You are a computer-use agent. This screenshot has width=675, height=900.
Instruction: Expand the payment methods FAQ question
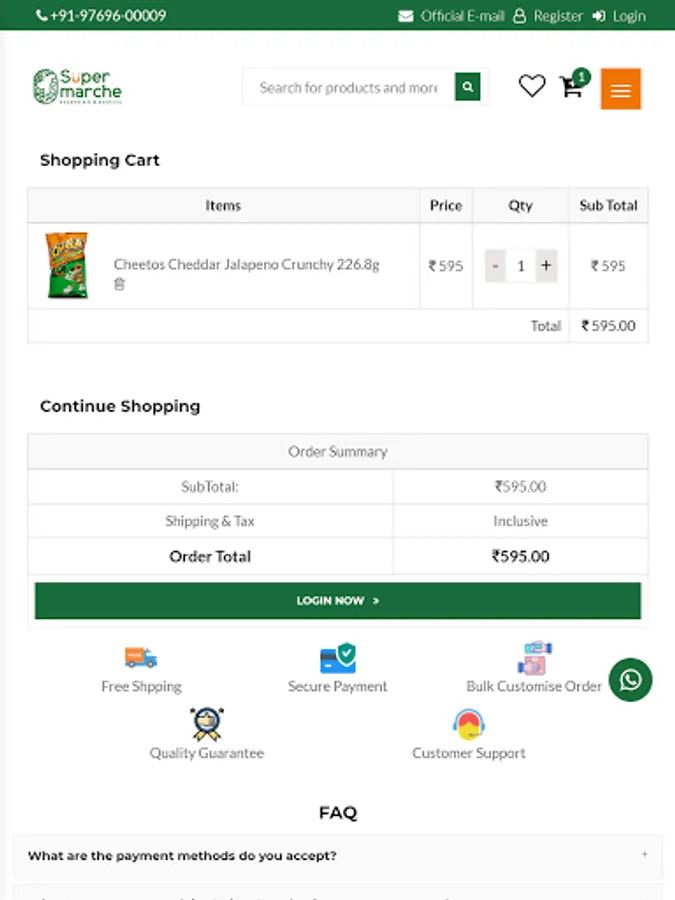pyautogui.click(x=337, y=856)
